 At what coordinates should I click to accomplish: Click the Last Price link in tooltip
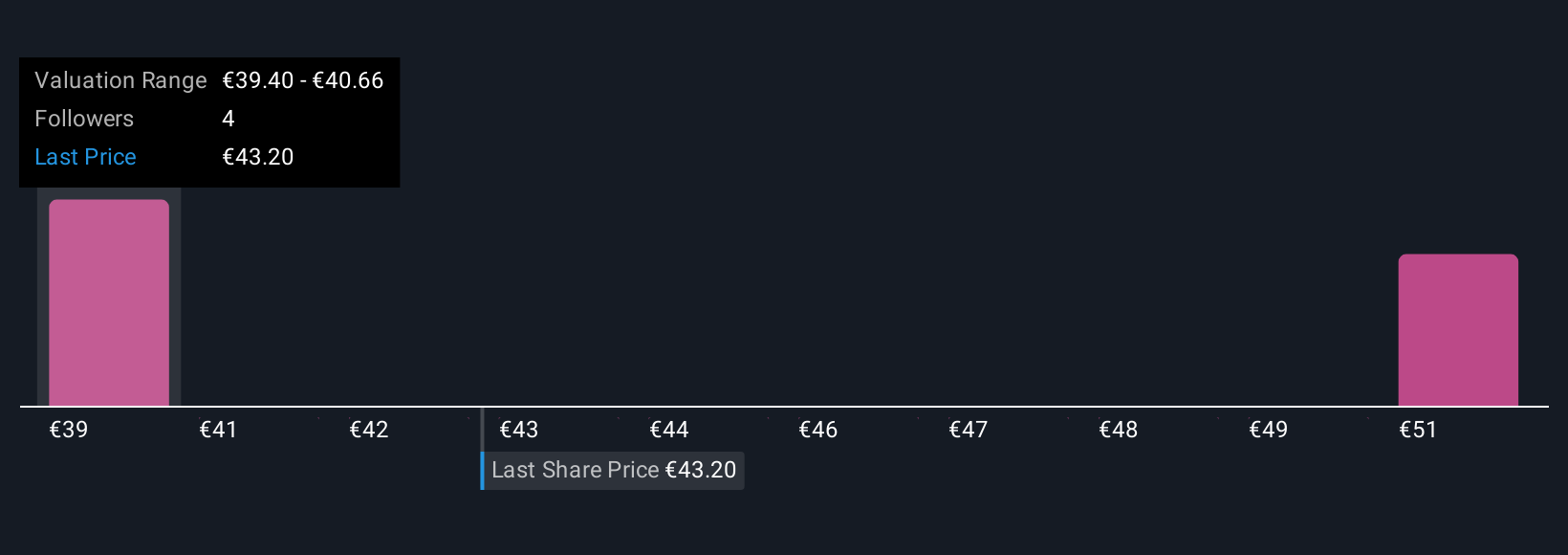85,157
